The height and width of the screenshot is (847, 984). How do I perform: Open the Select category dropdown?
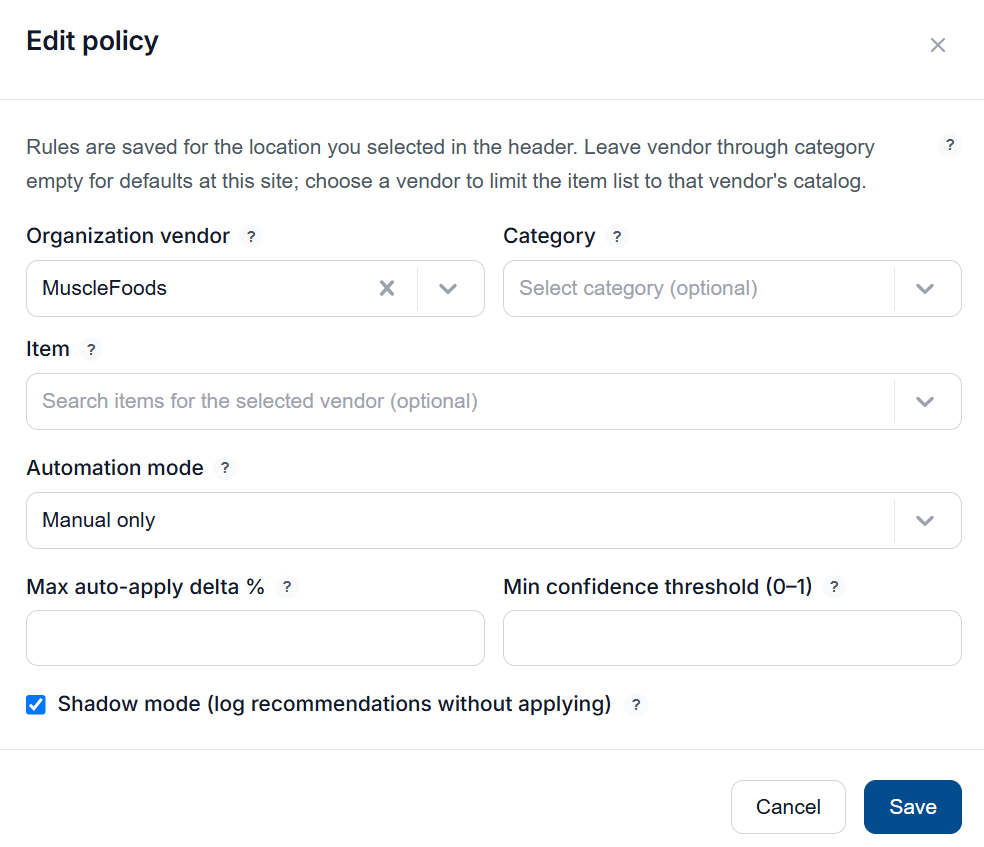(732, 289)
